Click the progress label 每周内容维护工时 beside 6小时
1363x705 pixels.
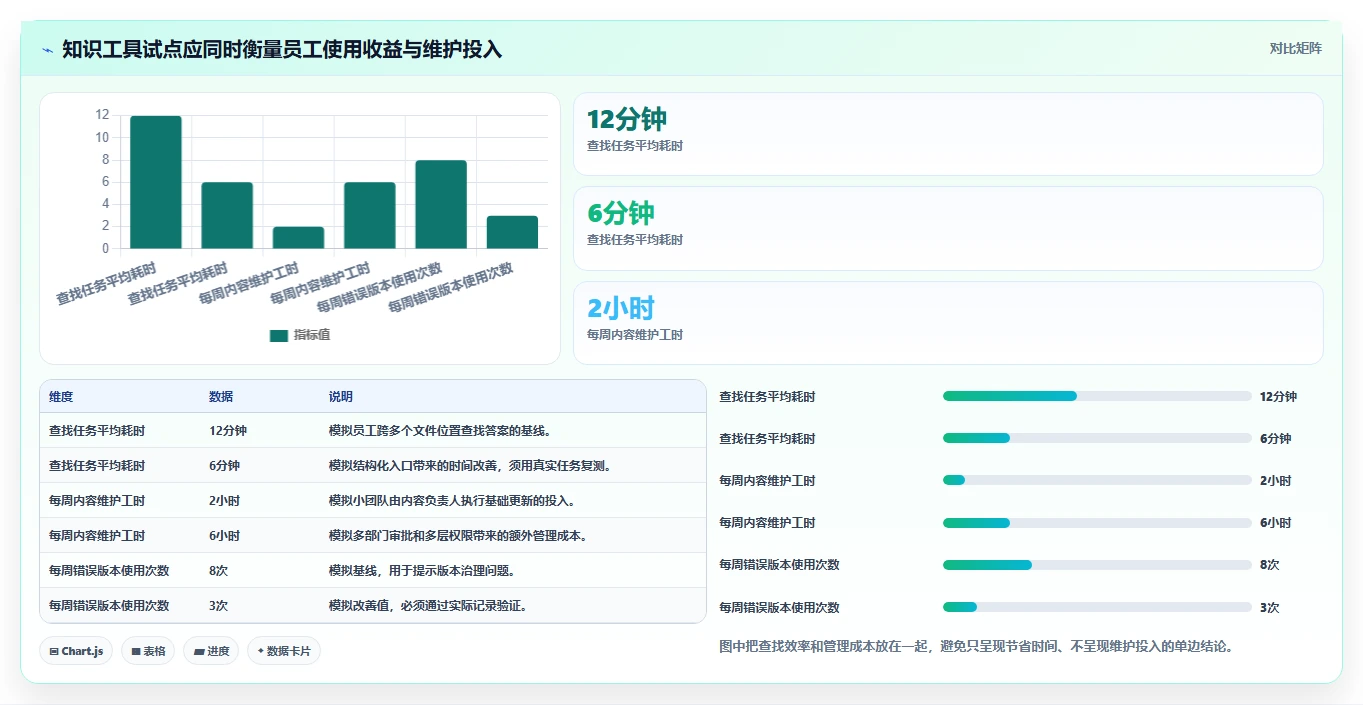click(x=767, y=523)
